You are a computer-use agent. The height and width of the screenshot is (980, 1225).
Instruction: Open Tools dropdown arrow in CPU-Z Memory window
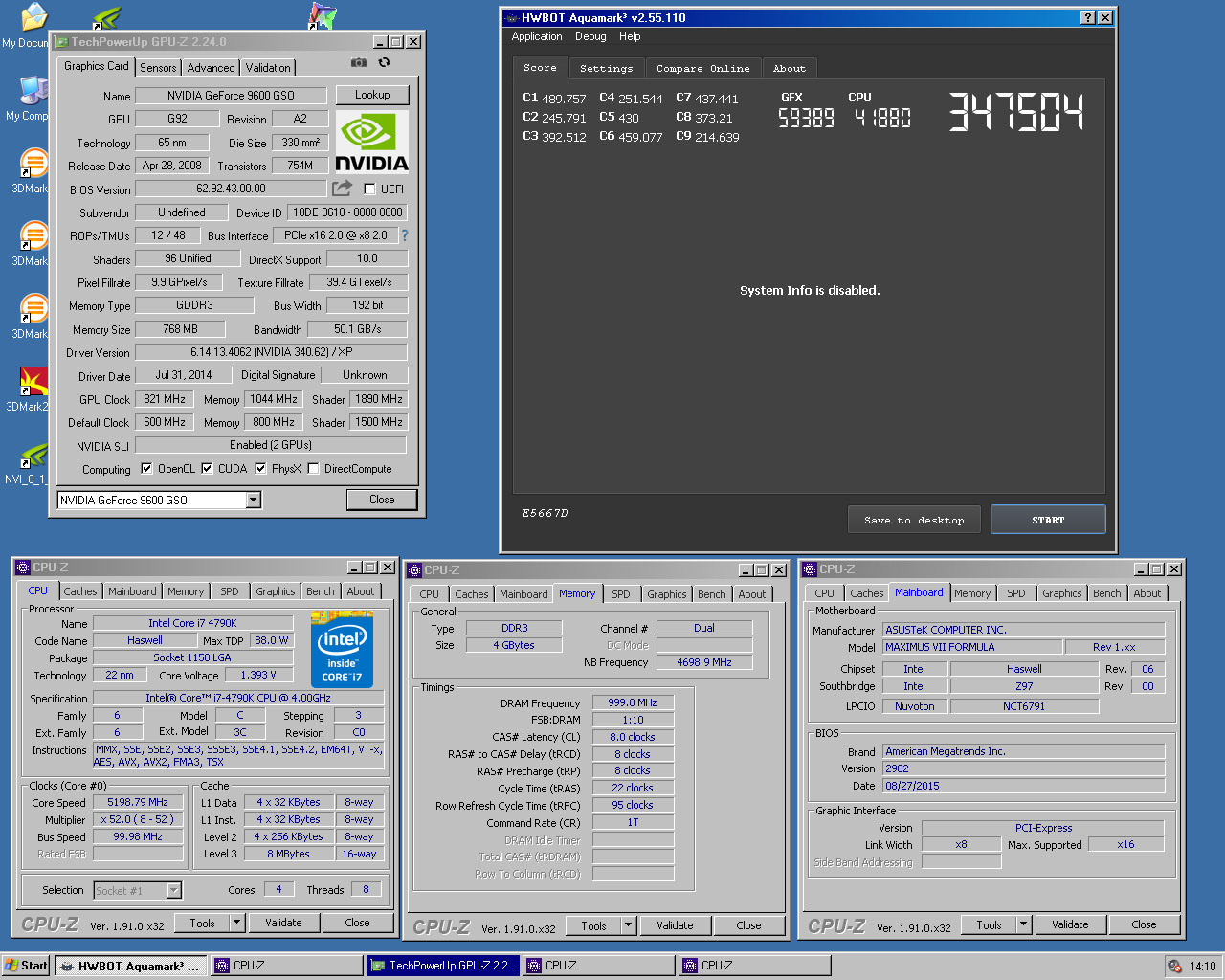[629, 925]
